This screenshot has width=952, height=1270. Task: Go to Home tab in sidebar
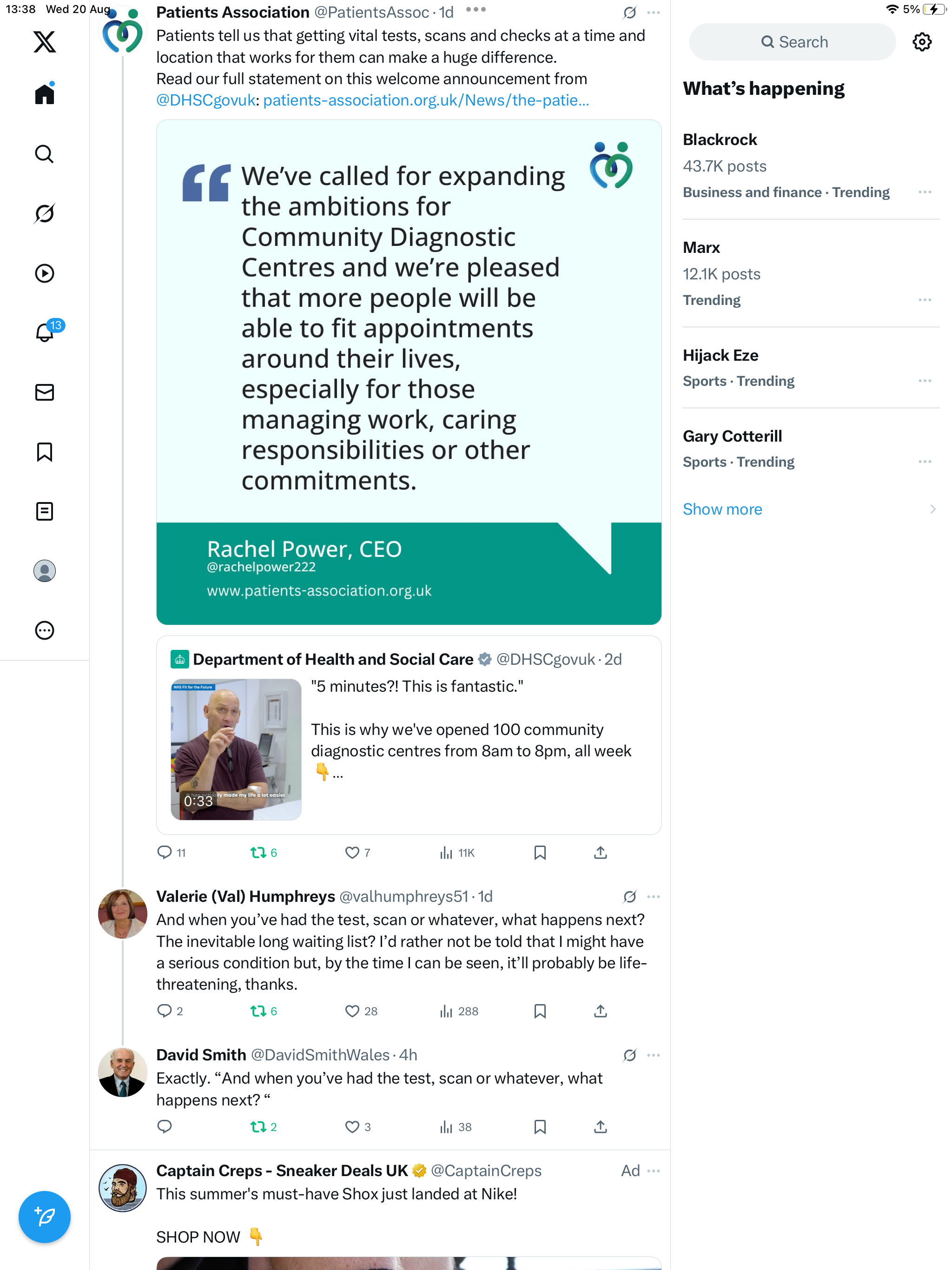pos(44,94)
